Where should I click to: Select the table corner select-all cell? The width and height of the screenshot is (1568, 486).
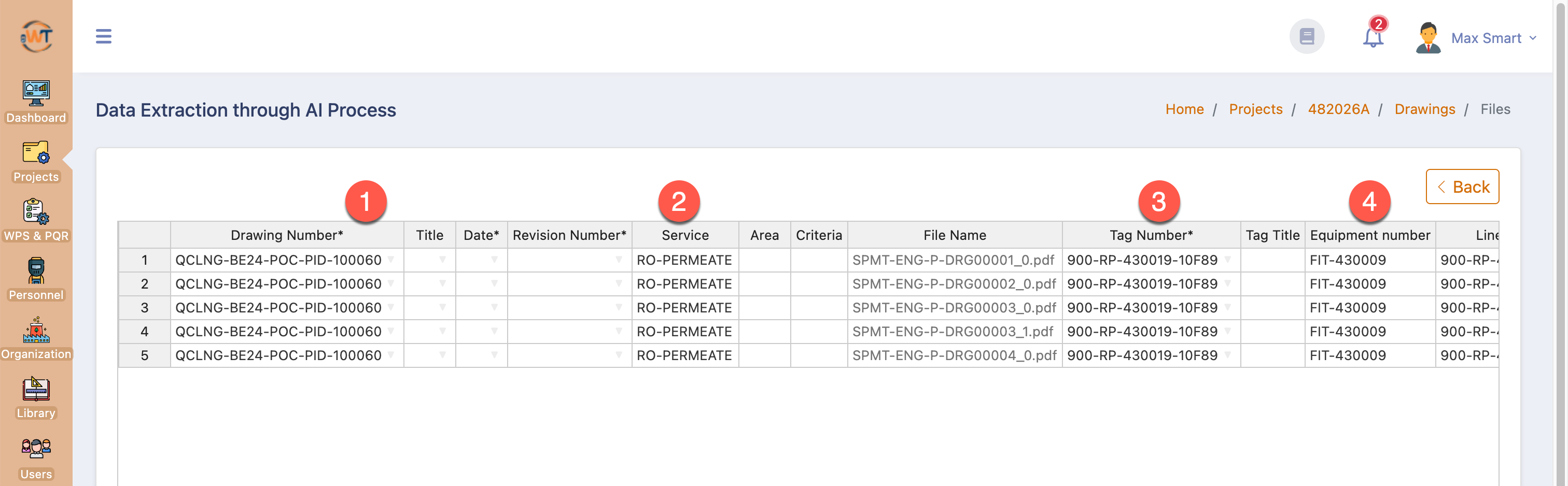pos(144,235)
